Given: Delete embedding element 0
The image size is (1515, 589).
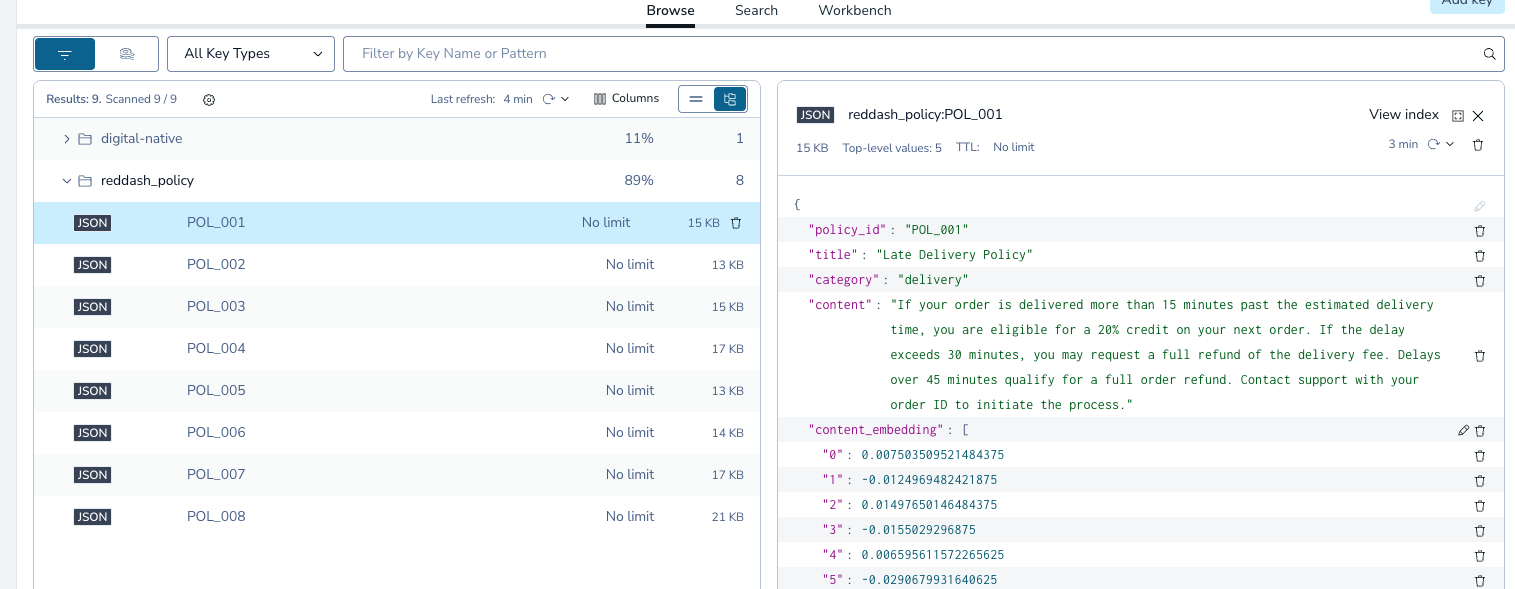Looking at the screenshot, I should coord(1480,456).
